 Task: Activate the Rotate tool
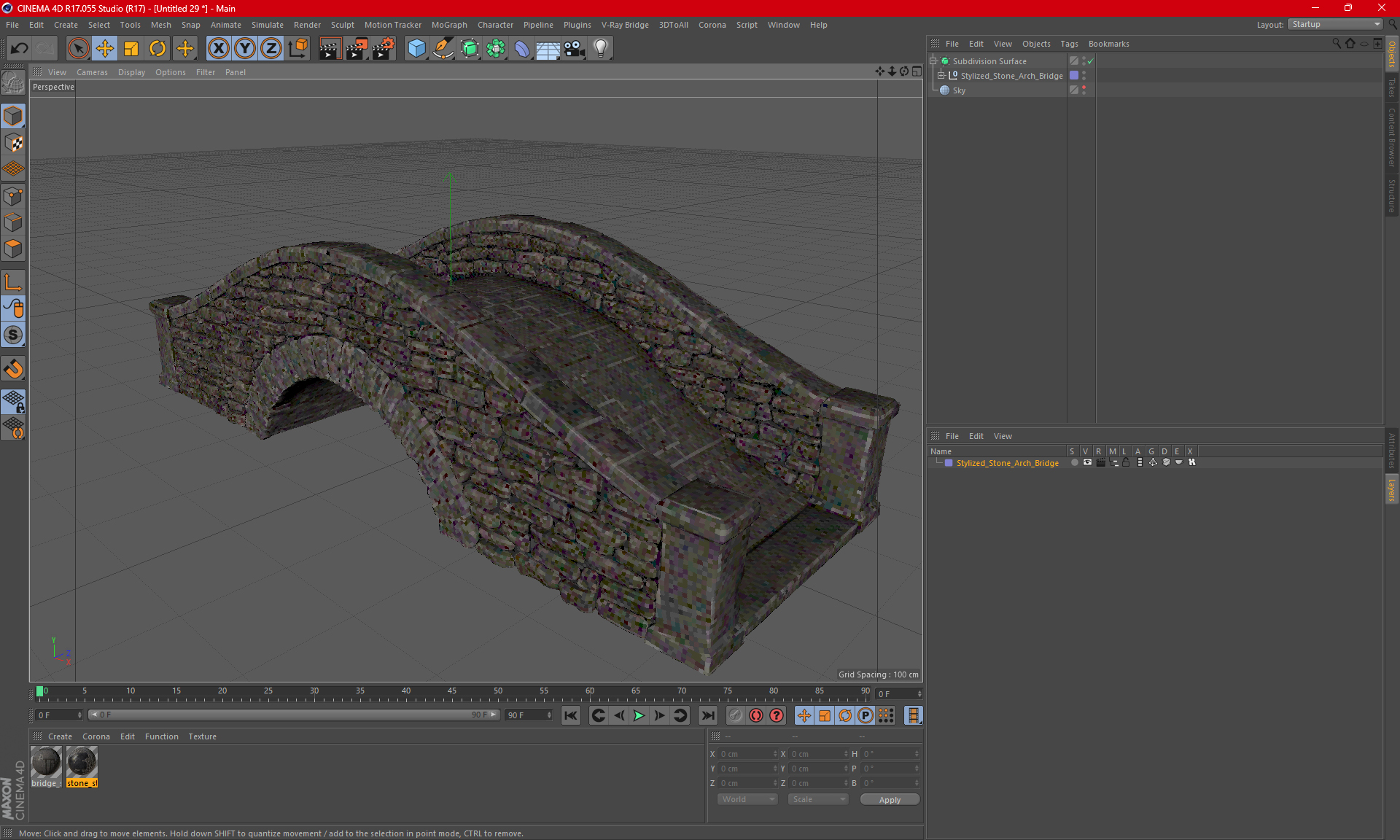point(157,49)
